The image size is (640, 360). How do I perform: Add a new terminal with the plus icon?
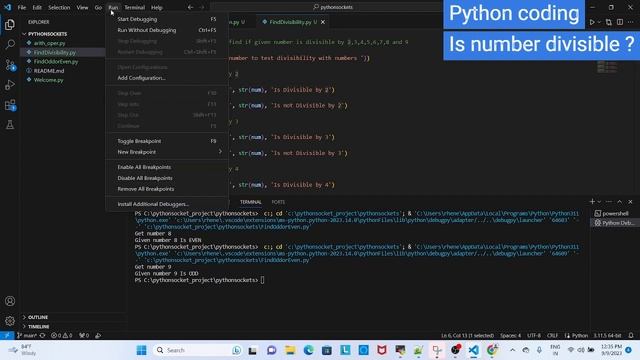click(592, 202)
